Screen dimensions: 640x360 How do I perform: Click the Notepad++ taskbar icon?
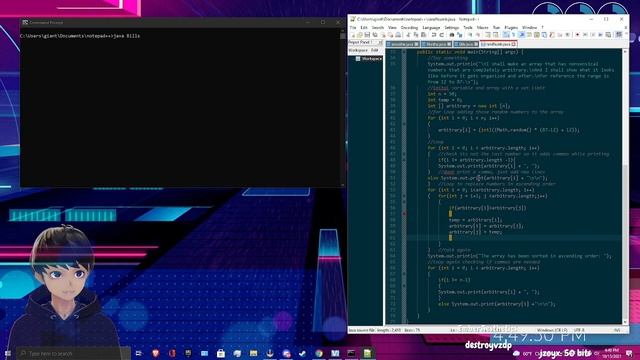pos(367,353)
